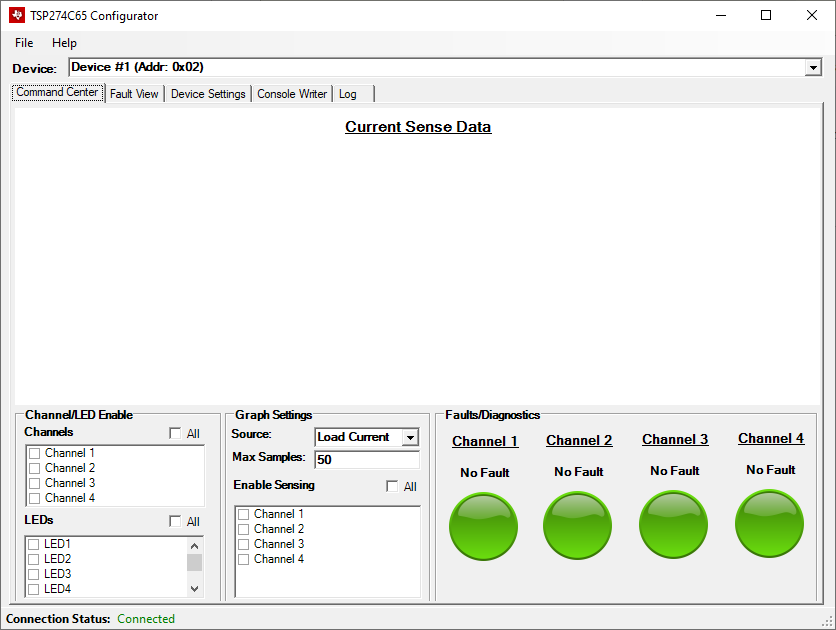This screenshot has height=630, width=836.
Task: Open the Console Writer tab
Action: (292, 94)
